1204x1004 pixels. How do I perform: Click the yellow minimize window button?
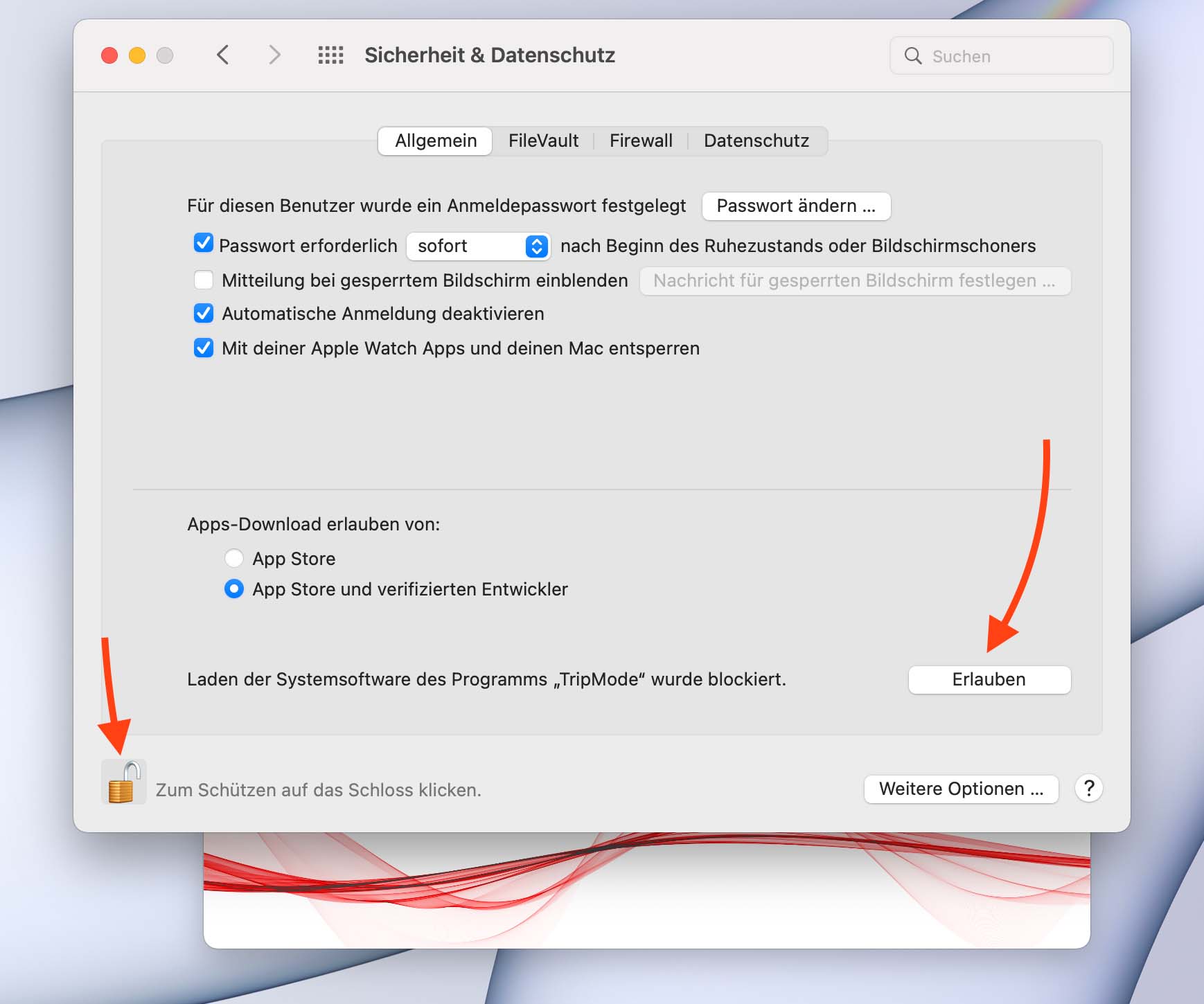click(x=137, y=55)
